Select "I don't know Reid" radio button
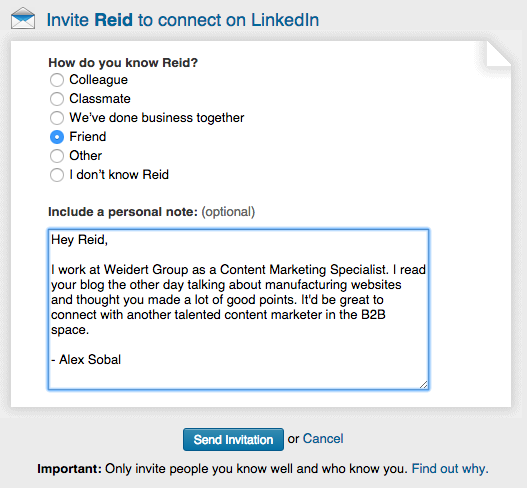This screenshot has height=488, width=527. (57, 175)
